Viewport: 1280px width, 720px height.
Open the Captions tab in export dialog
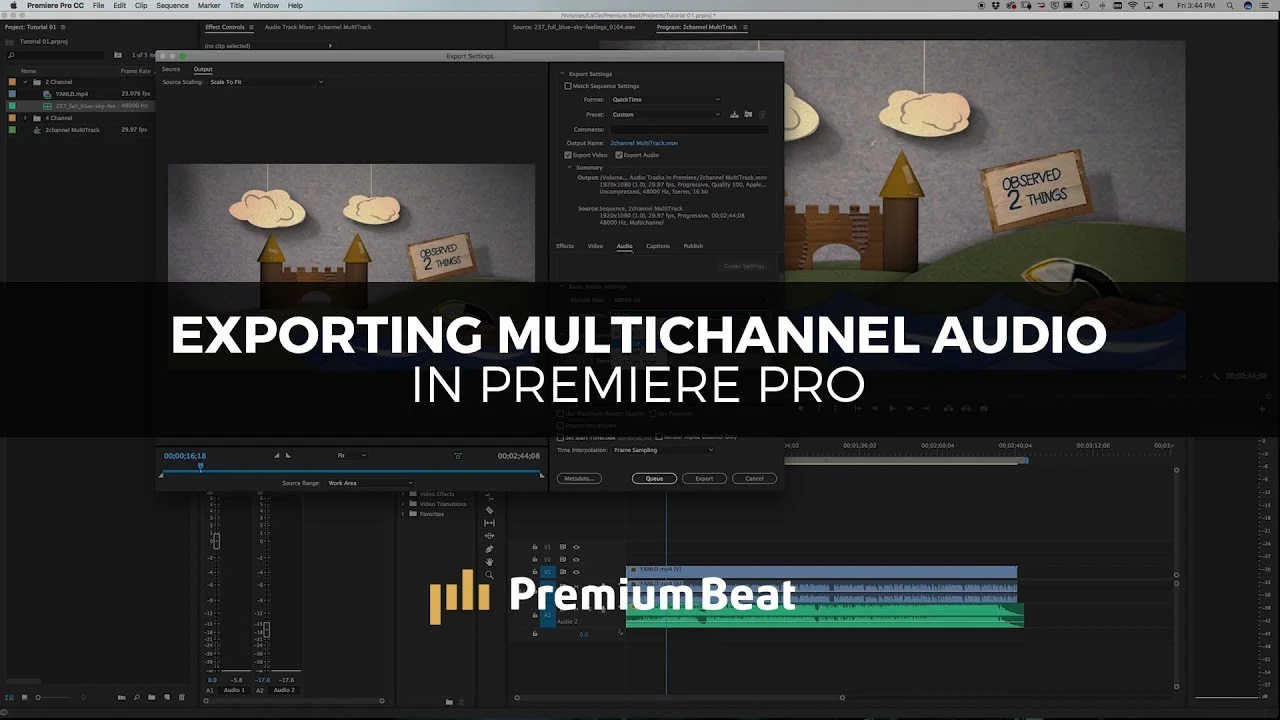[658, 246]
